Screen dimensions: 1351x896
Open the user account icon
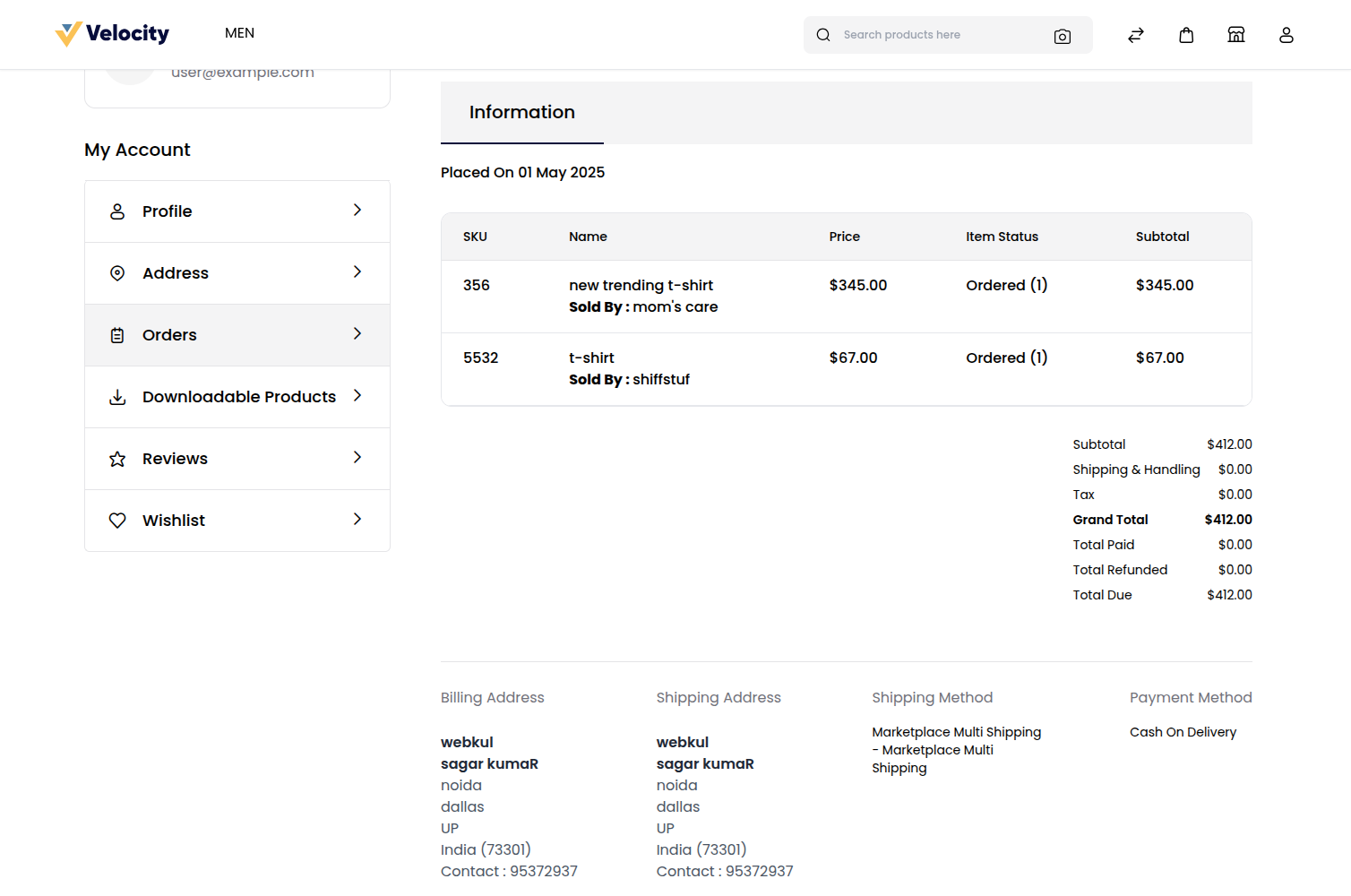pos(1286,35)
